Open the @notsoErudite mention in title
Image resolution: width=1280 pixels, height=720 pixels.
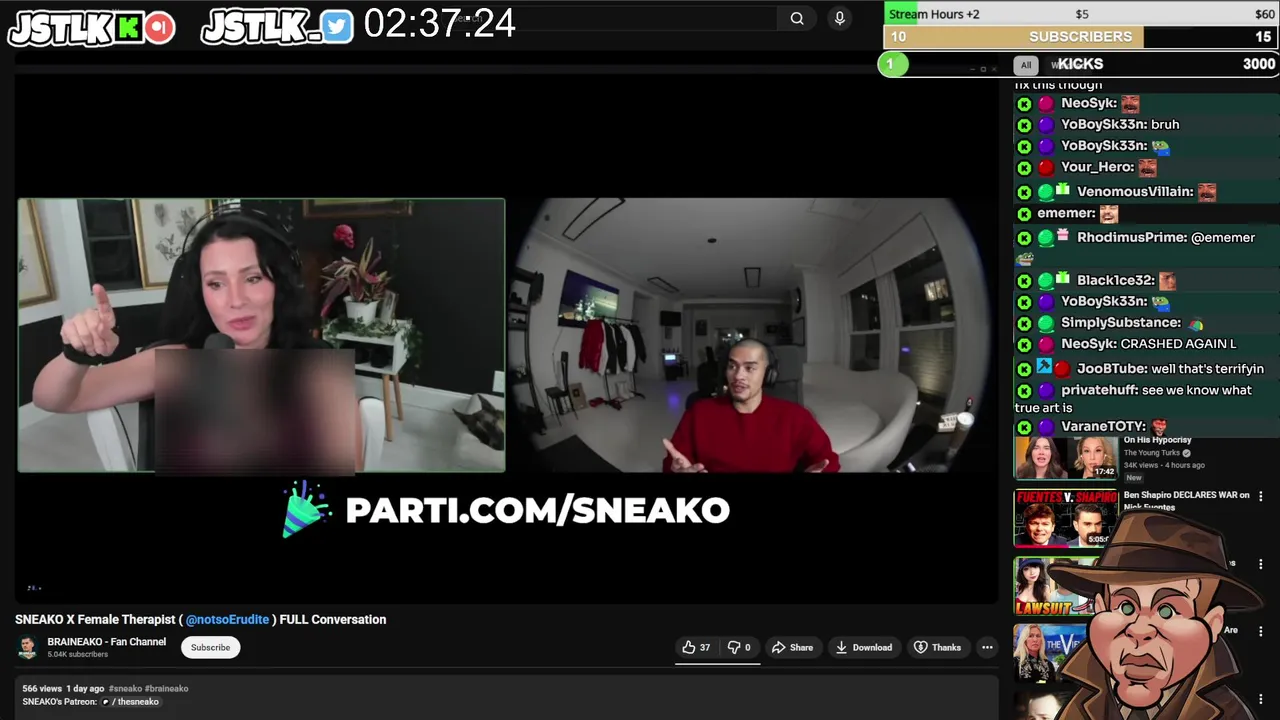227,619
